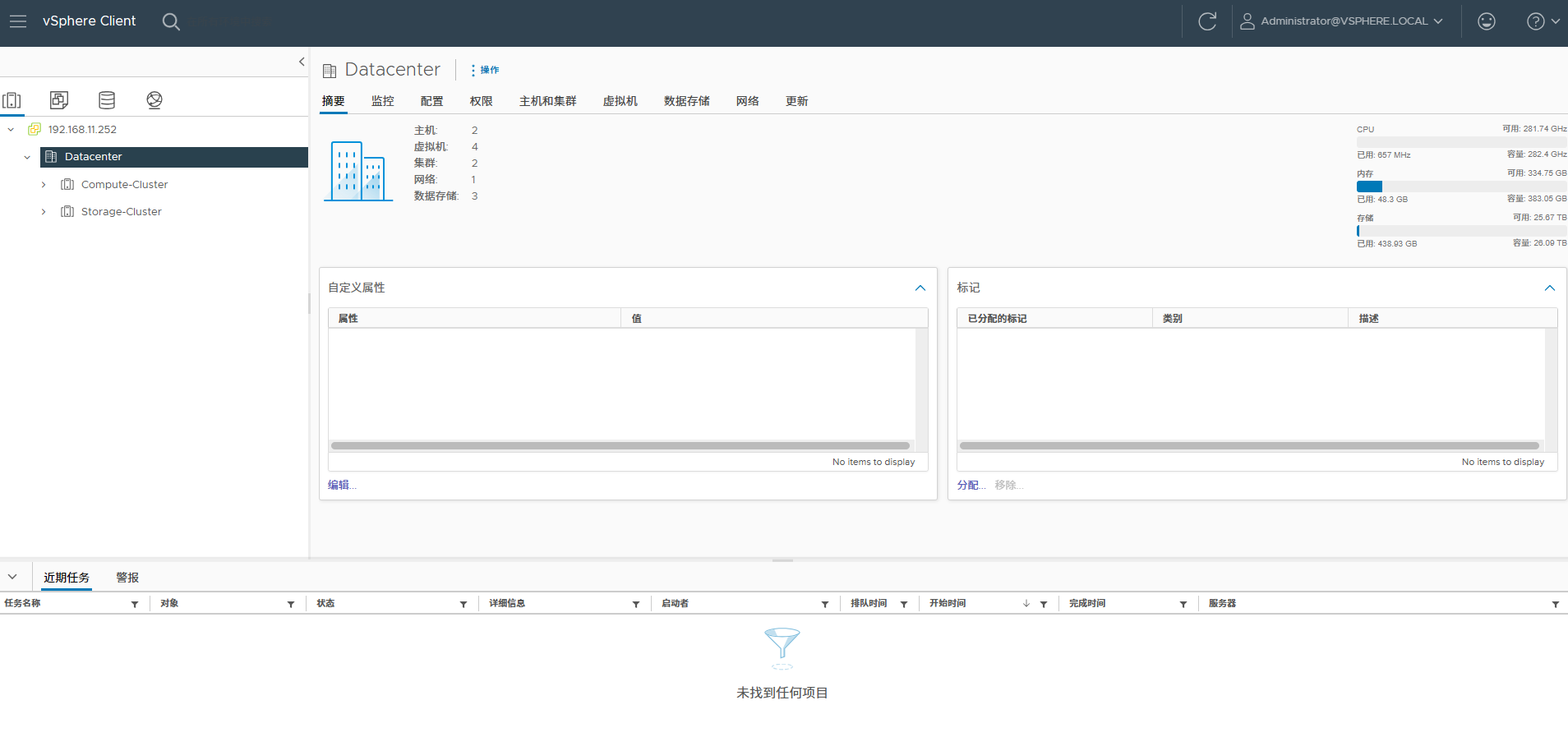The width and height of the screenshot is (1568, 737).
Task: Click horizontal scrollbar in 自定义属性 table
Action: click(x=620, y=446)
